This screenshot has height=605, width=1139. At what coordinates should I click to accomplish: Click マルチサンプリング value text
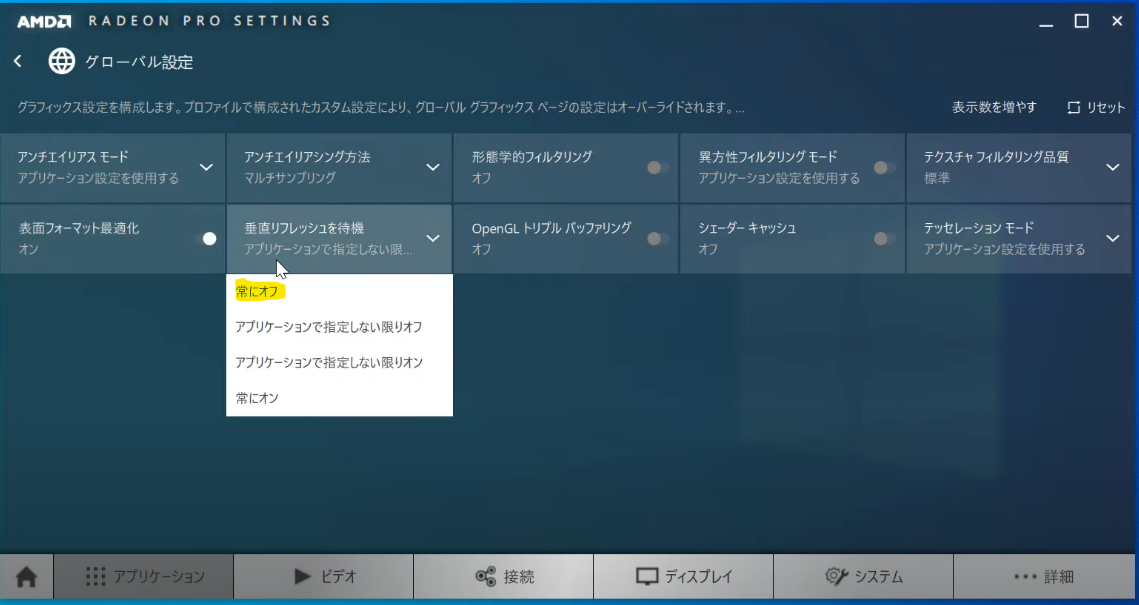coord(290,178)
